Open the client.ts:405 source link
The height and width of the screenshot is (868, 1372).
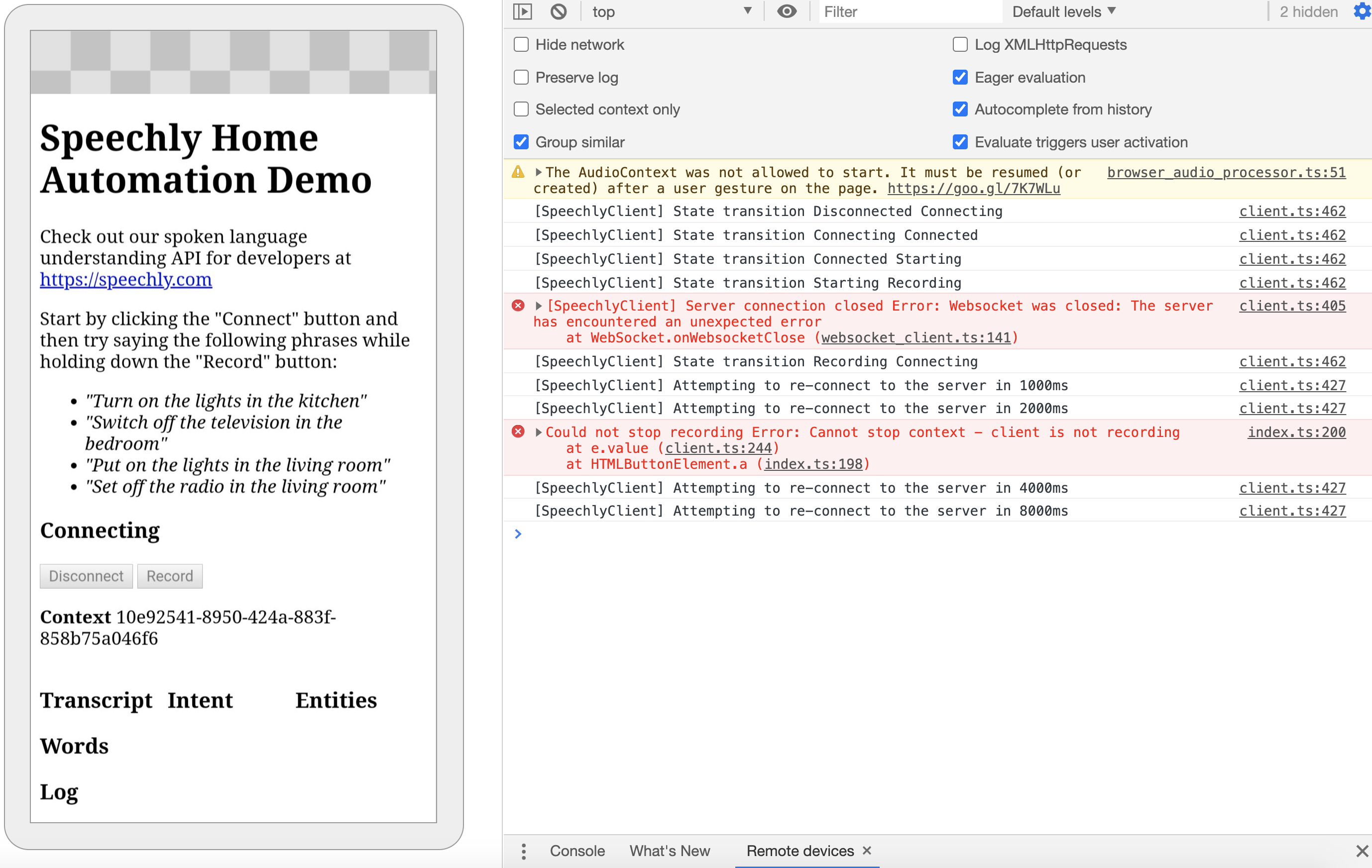pyautogui.click(x=1292, y=306)
